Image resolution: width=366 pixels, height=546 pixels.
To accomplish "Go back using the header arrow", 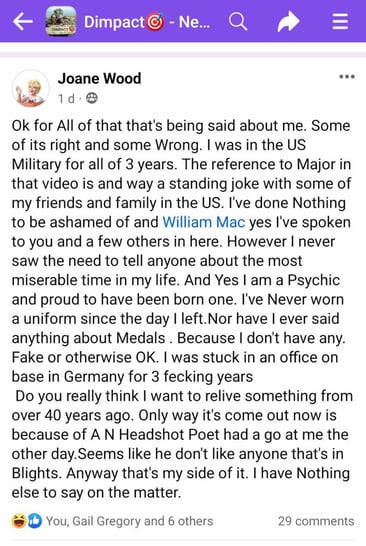I will (x=23, y=22).
